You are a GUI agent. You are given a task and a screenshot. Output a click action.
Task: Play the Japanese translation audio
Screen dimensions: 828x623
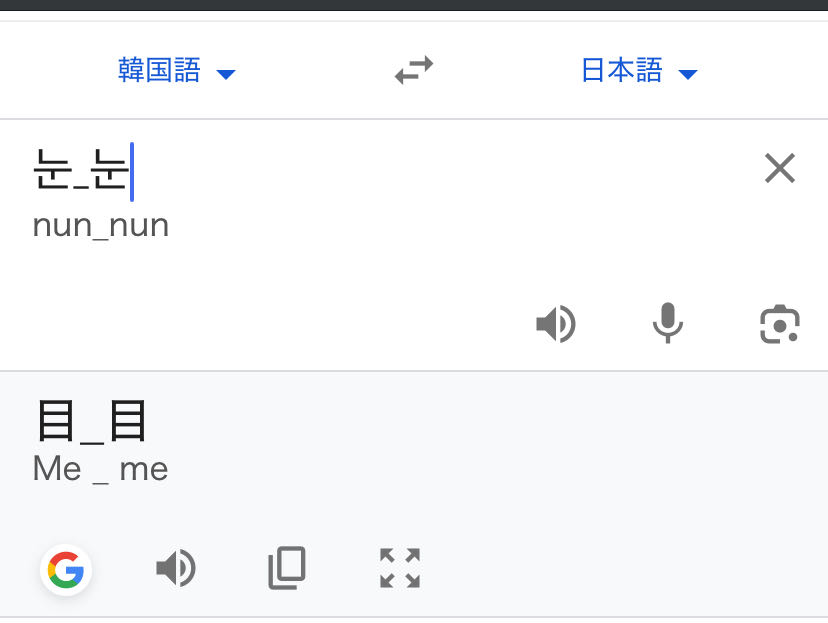(x=176, y=569)
